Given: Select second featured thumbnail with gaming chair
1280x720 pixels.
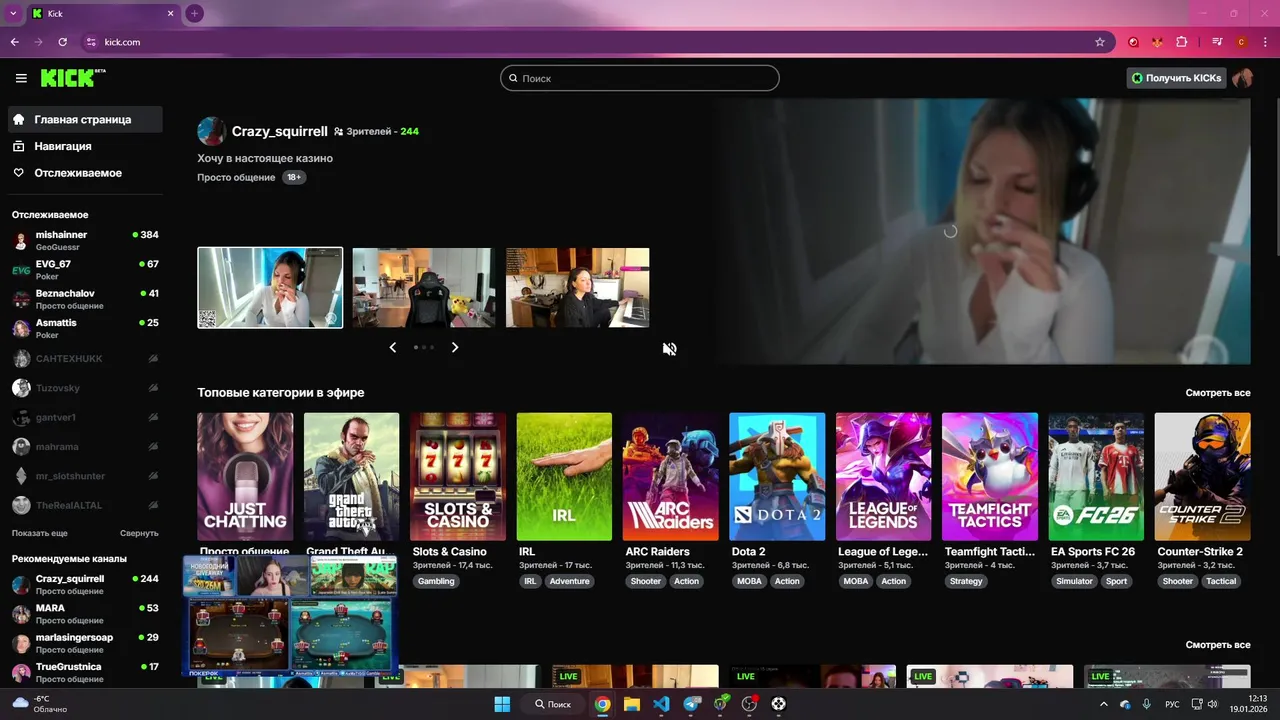Looking at the screenshot, I should [424, 288].
